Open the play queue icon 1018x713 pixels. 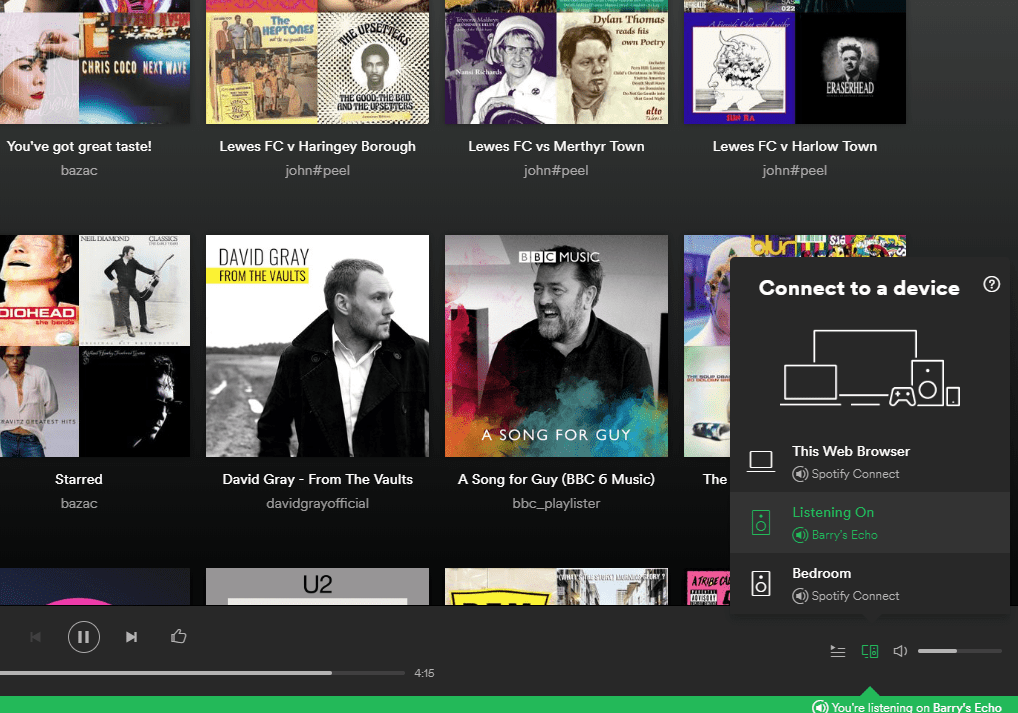coord(838,651)
